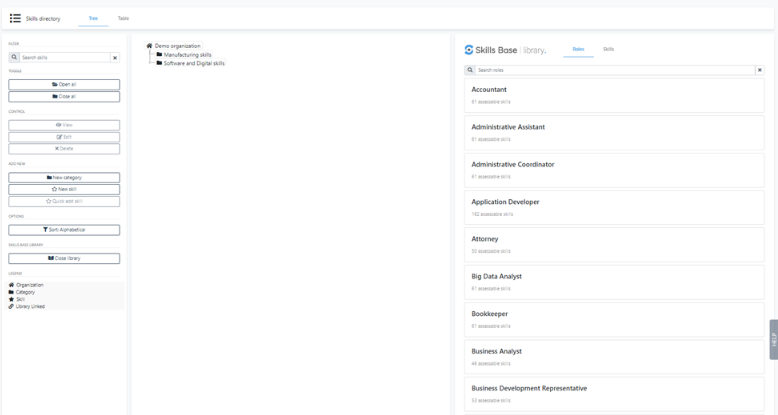Expand all tree nodes with Open all
The width and height of the screenshot is (778, 415).
(64, 84)
